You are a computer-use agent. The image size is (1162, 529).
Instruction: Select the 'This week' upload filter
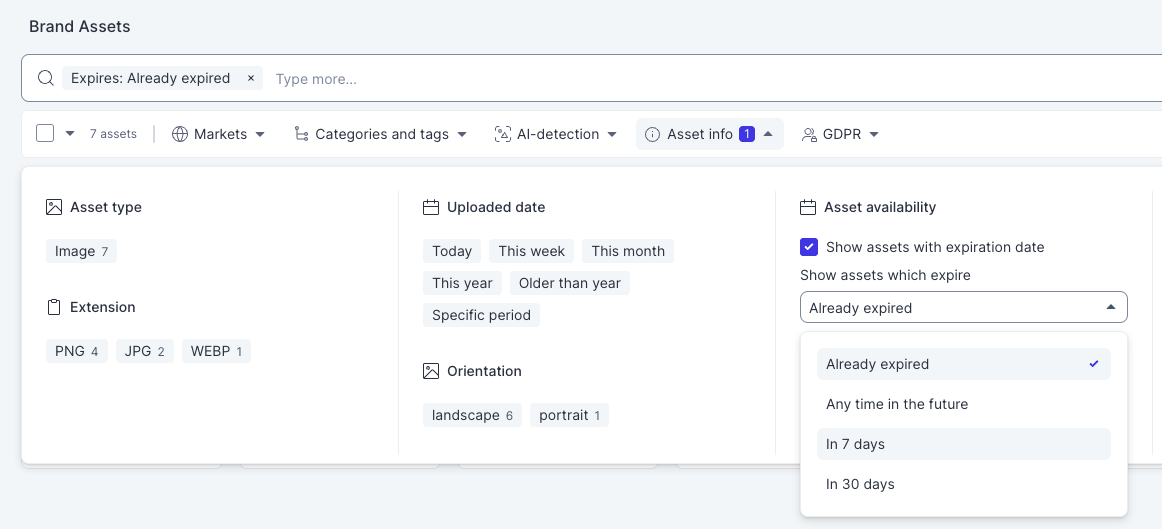coord(531,251)
